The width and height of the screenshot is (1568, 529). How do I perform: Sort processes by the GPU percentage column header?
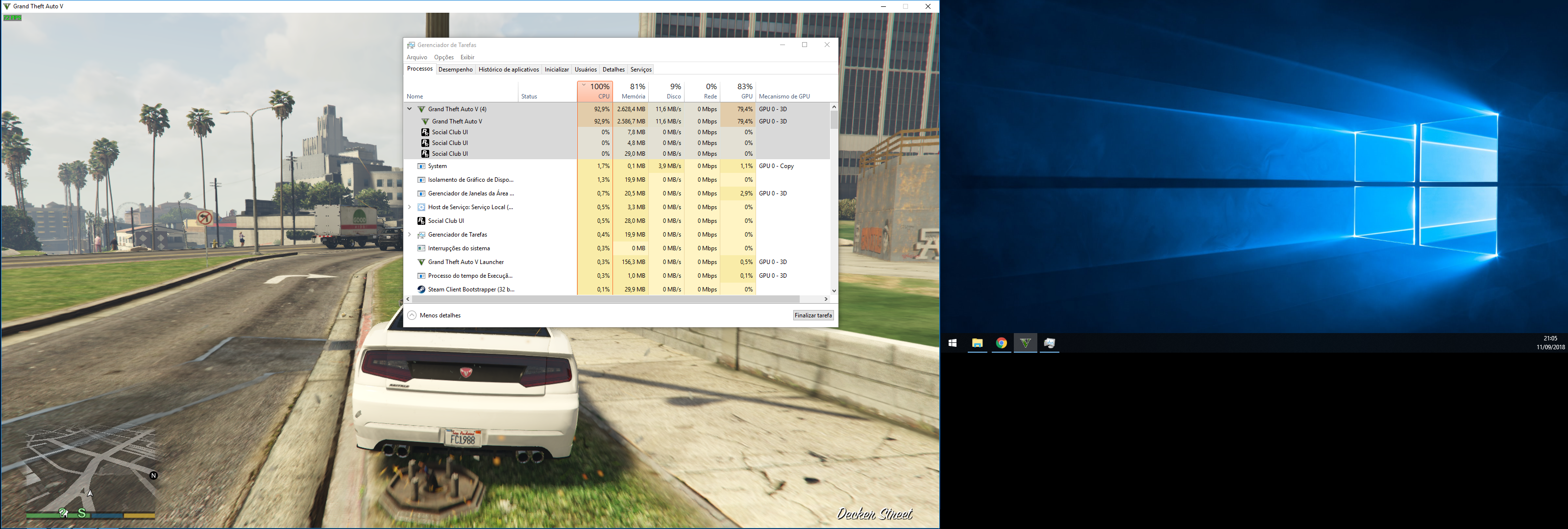pyautogui.click(x=738, y=91)
